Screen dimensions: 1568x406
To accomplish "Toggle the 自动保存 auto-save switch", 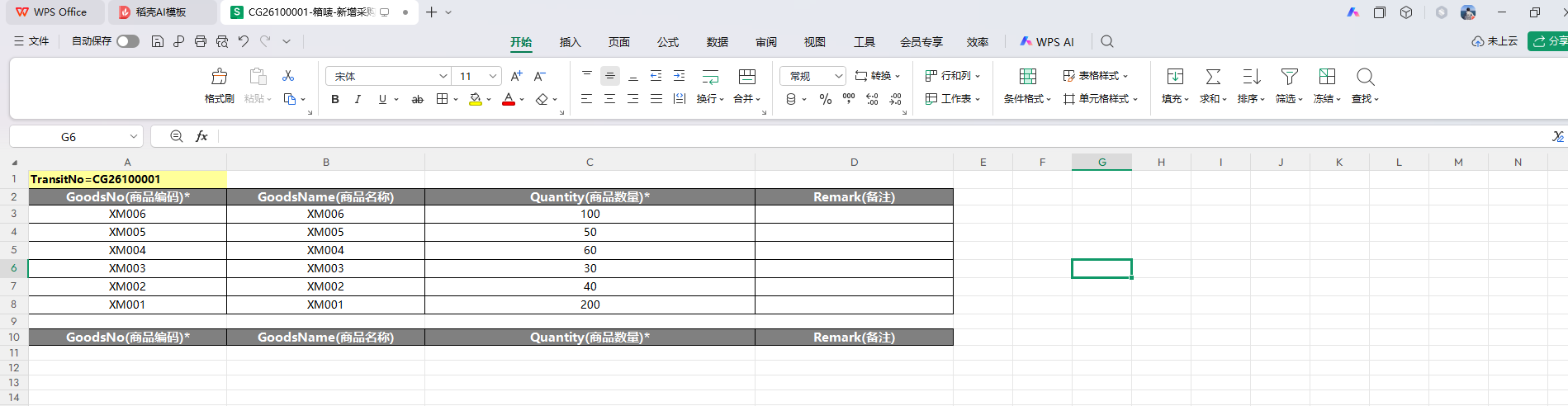I will click(128, 41).
